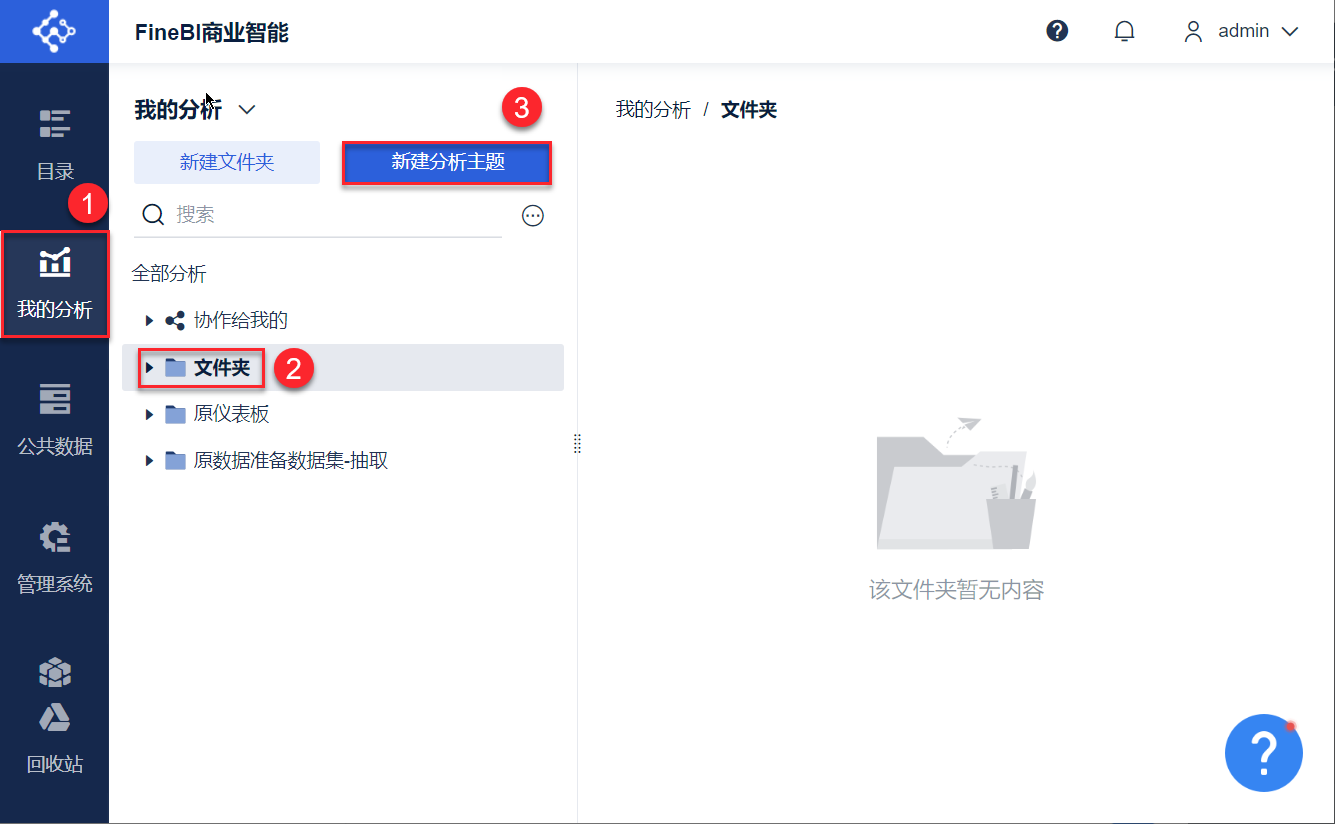1335x824 pixels.
Task: Click the more options ellipsis icon
Action: tap(533, 215)
